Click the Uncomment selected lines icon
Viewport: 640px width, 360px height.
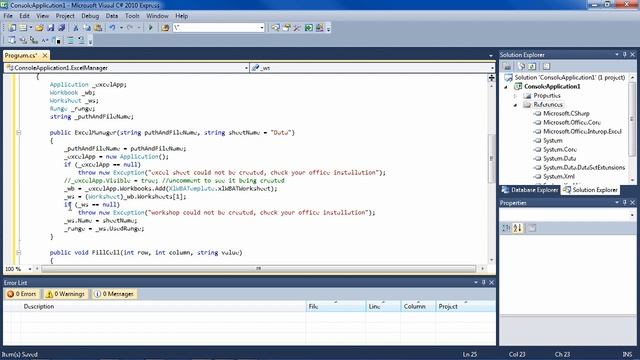click(x=81, y=40)
